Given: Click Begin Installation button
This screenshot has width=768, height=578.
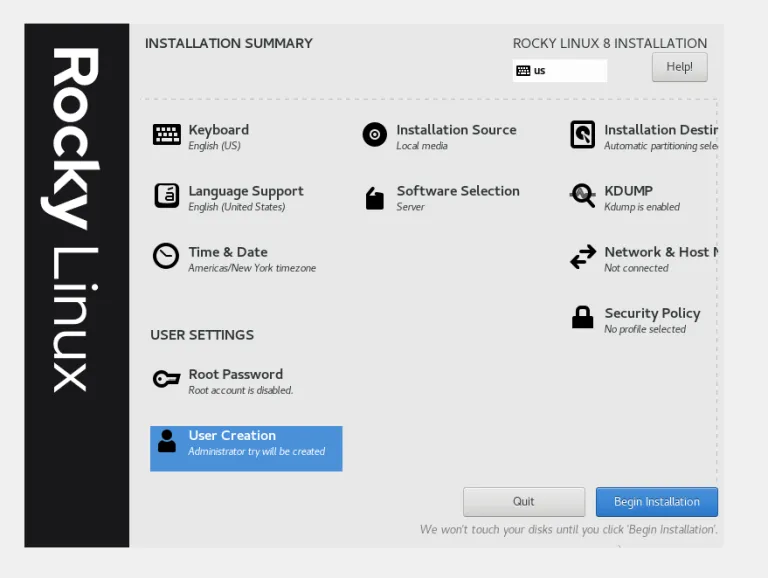Looking at the screenshot, I should click(657, 502).
